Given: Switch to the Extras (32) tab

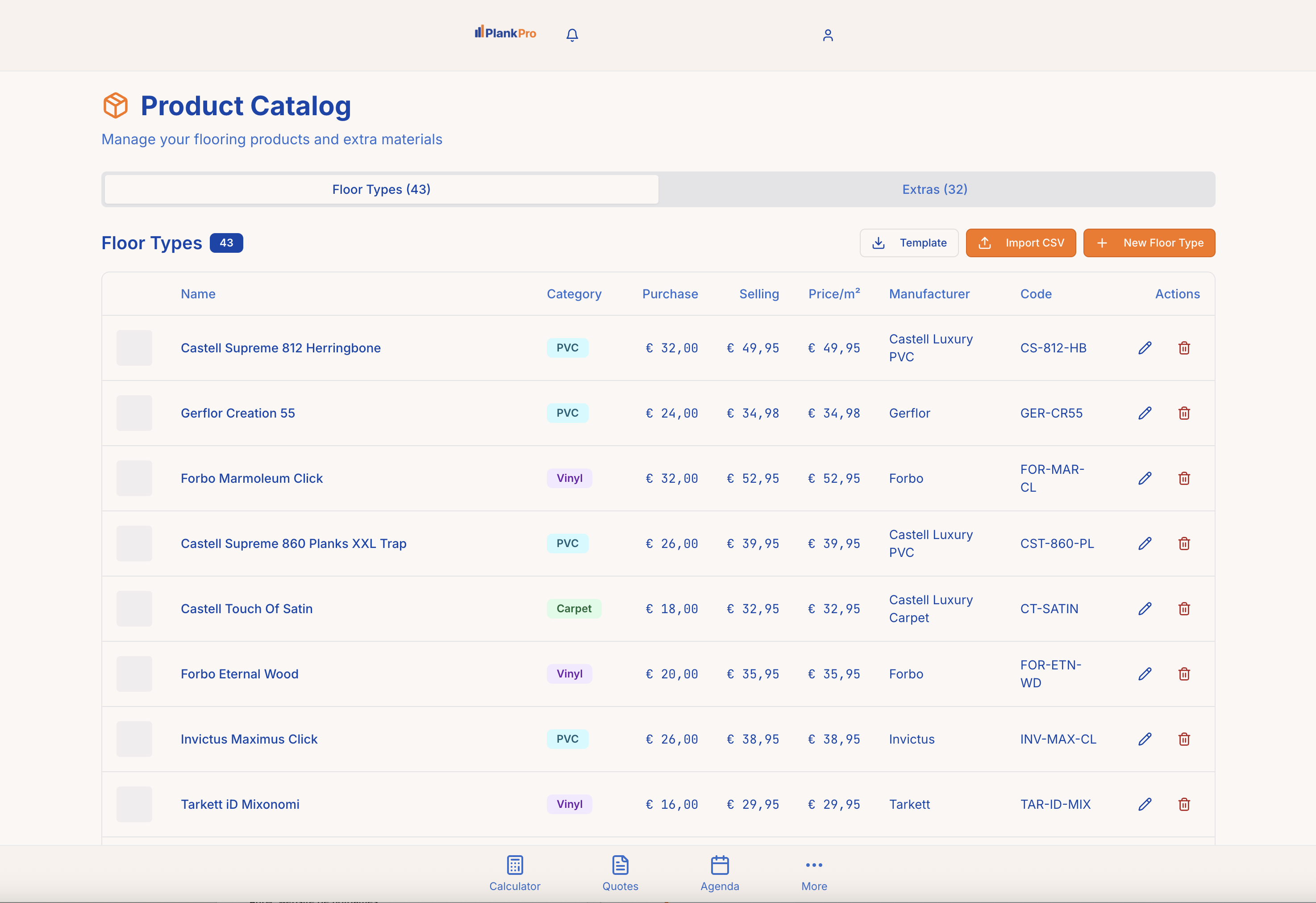Looking at the screenshot, I should (934, 189).
